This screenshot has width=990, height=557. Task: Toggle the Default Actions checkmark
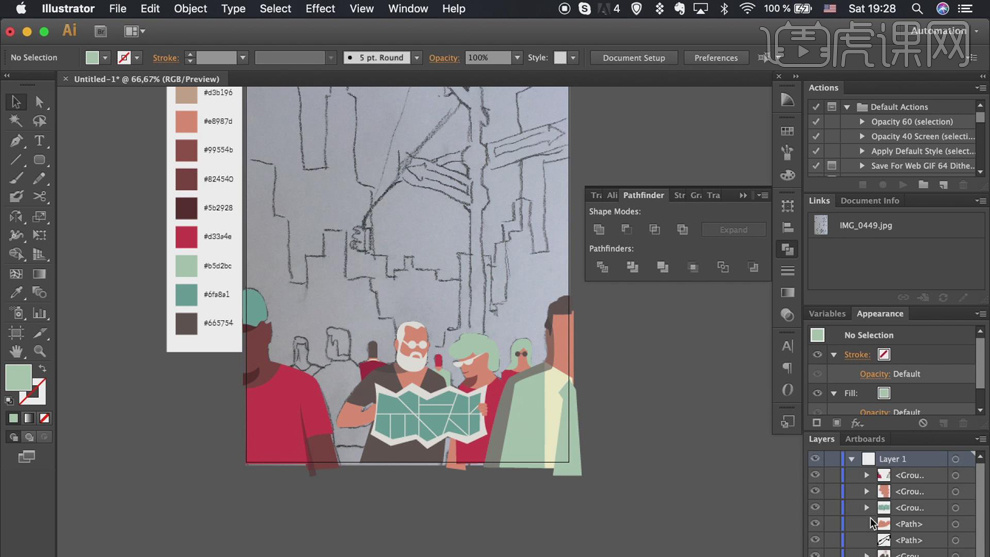click(x=816, y=107)
